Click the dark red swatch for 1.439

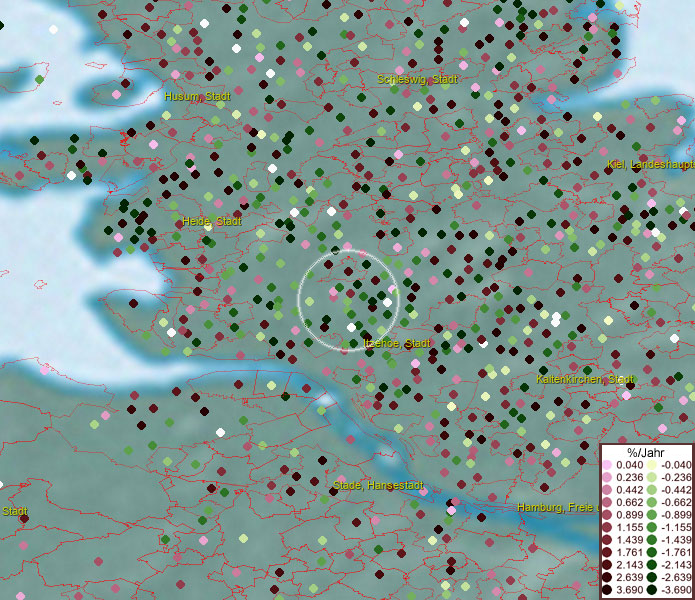607,540
